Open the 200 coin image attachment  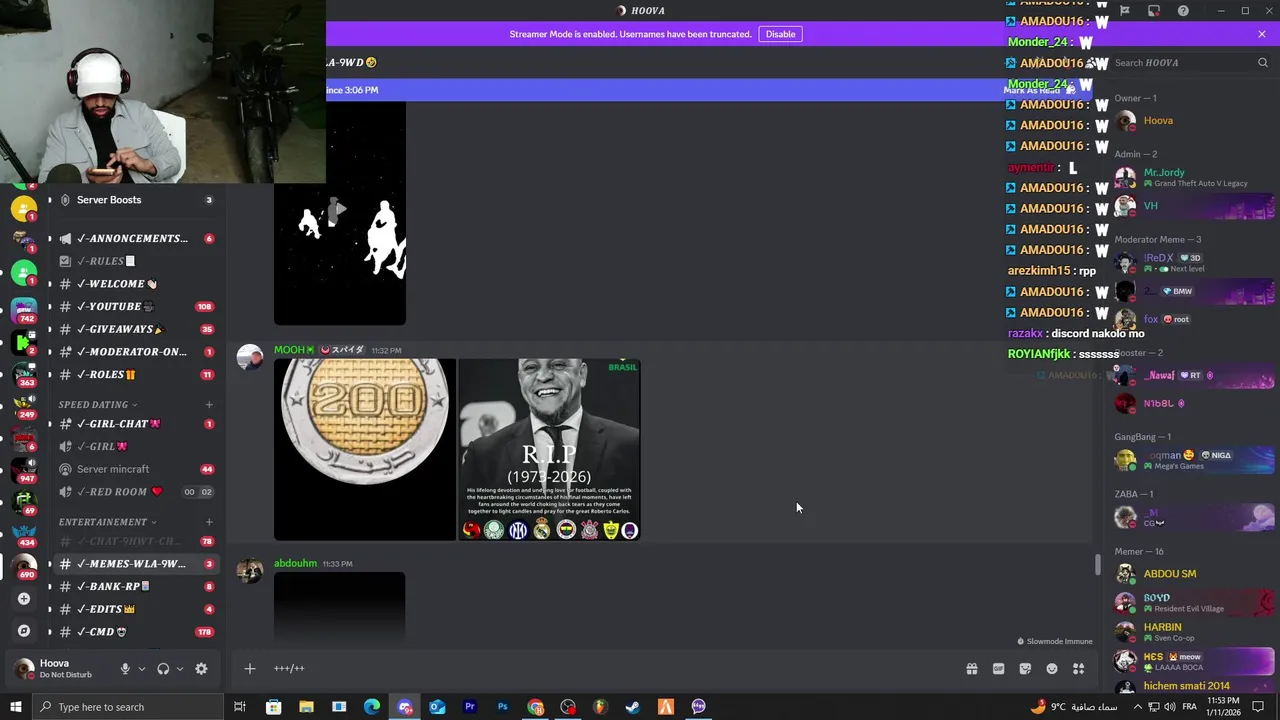tap(365, 450)
